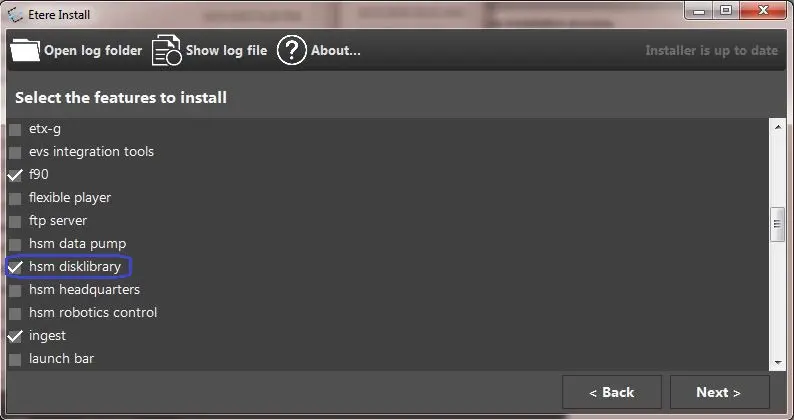Click the Etere Install title bar icon
The height and width of the screenshot is (420, 794).
coord(15,15)
